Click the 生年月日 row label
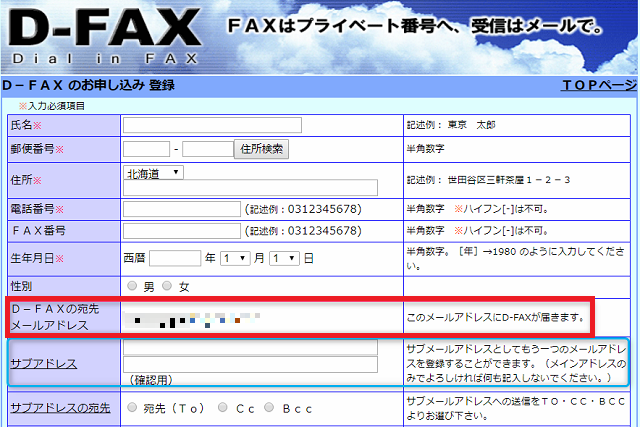 [37, 258]
